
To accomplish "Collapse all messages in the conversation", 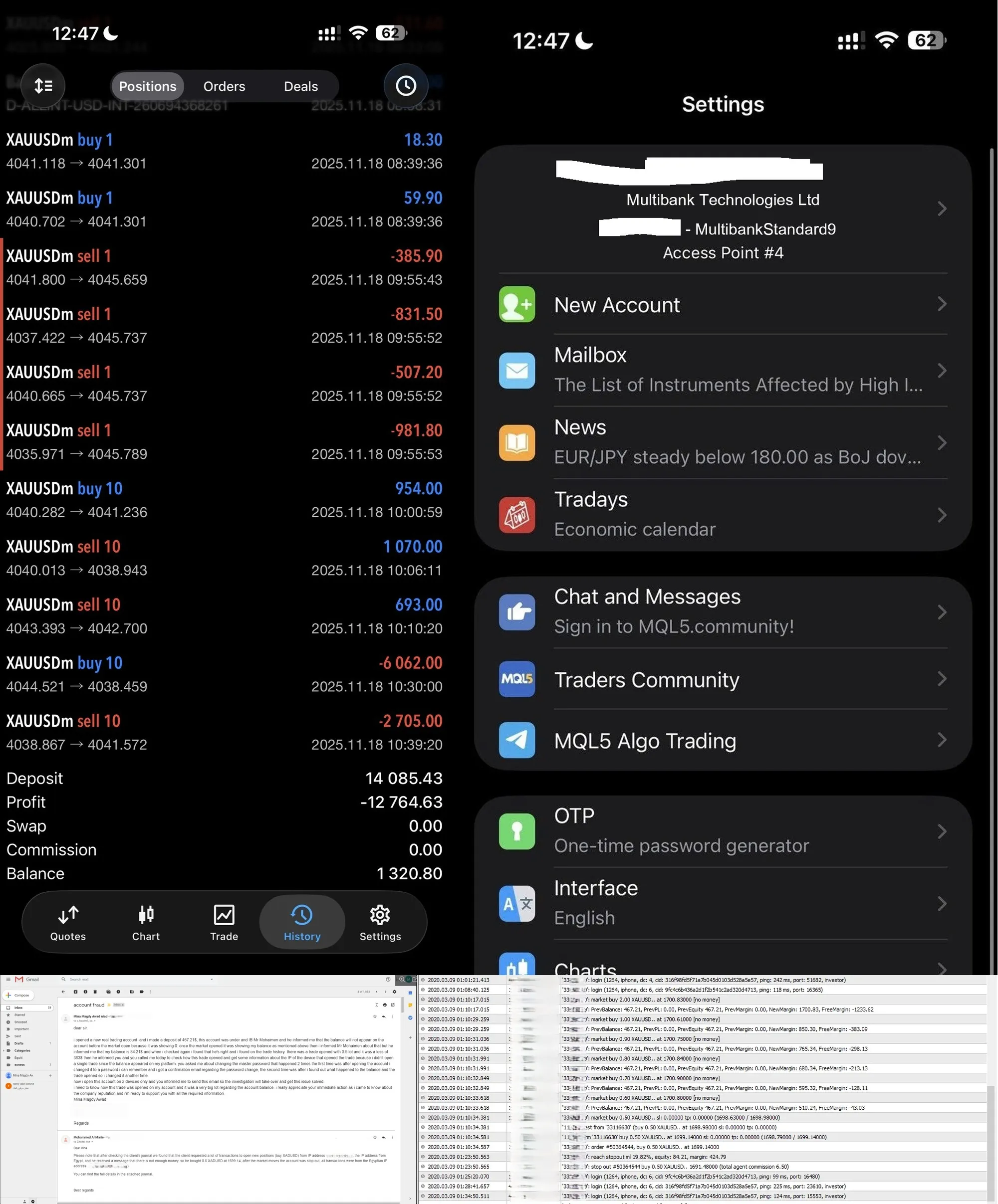I will [x=377, y=1005].
